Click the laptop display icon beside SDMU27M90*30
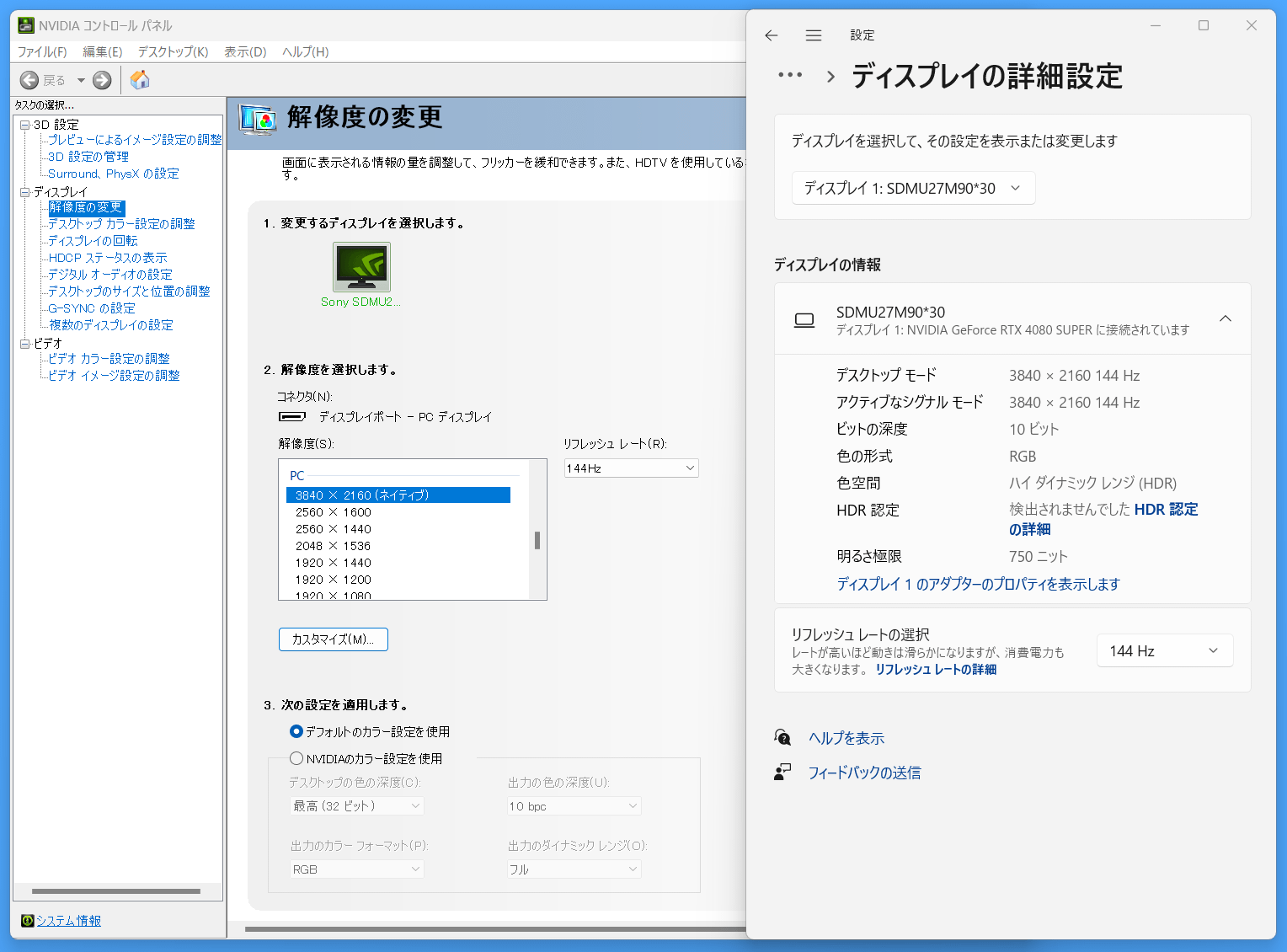This screenshot has height=952, width=1287. point(804,320)
